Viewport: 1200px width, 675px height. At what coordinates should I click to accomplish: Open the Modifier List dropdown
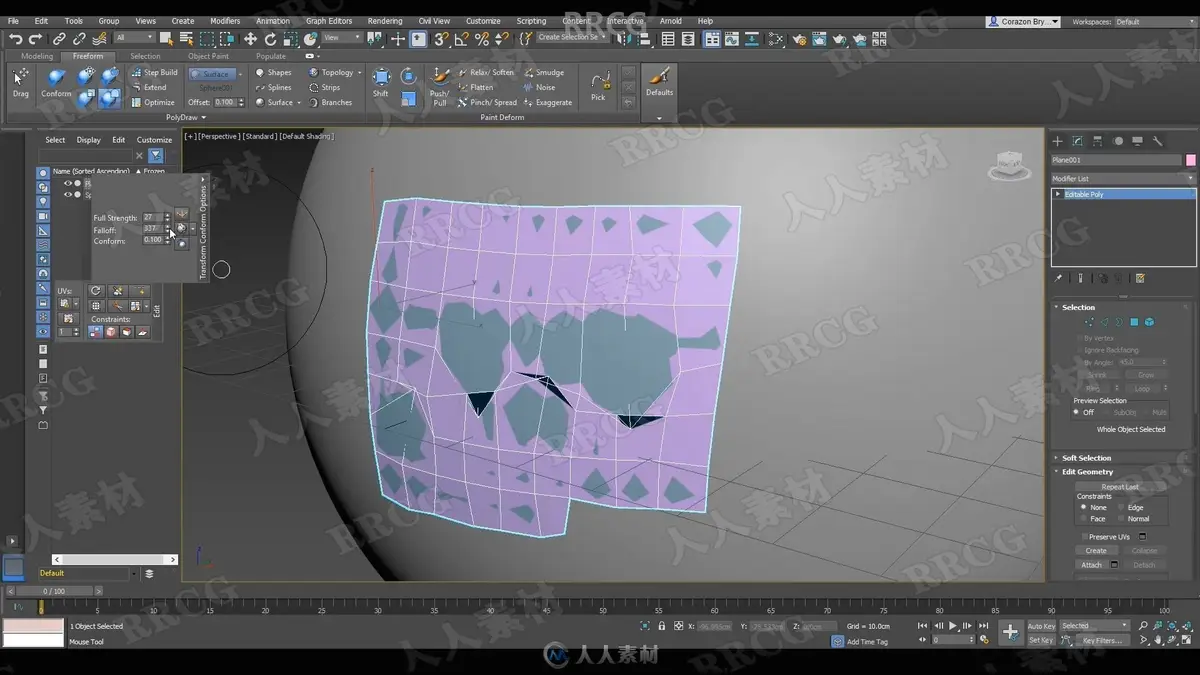pyautogui.click(x=1123, y=179)
